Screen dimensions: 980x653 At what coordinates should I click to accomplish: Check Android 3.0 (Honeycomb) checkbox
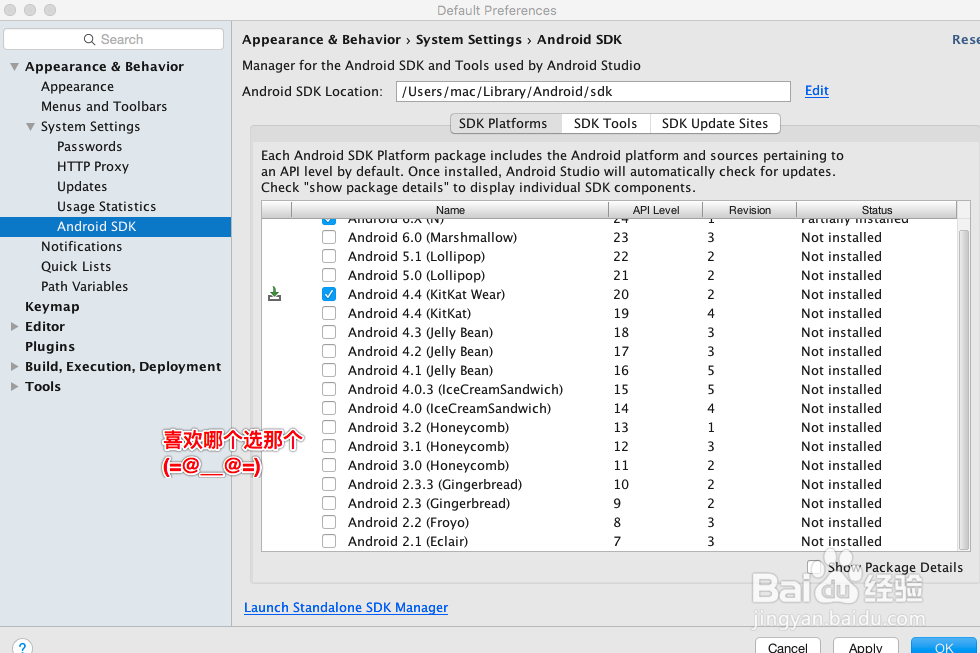(x=329, y=466)
